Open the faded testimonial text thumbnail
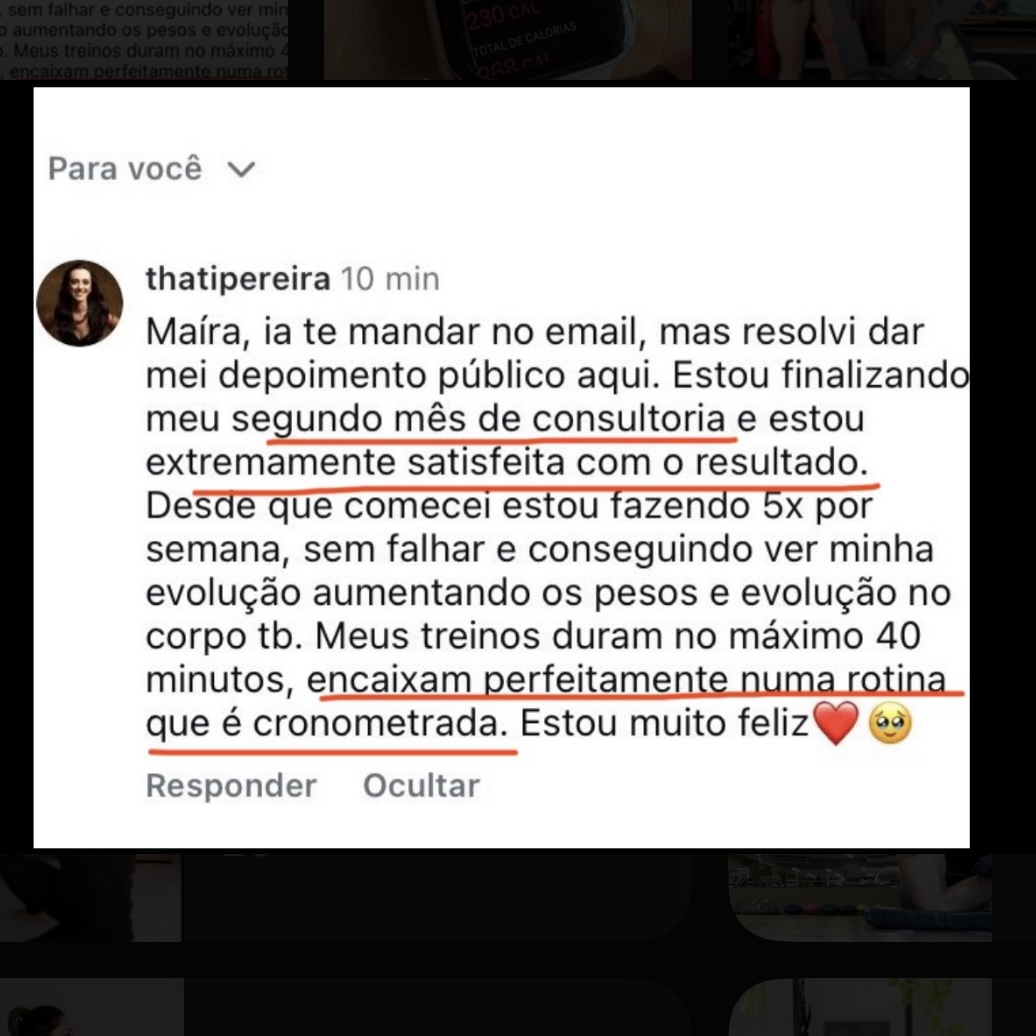 pyautogui.click(x=143, y=40)
